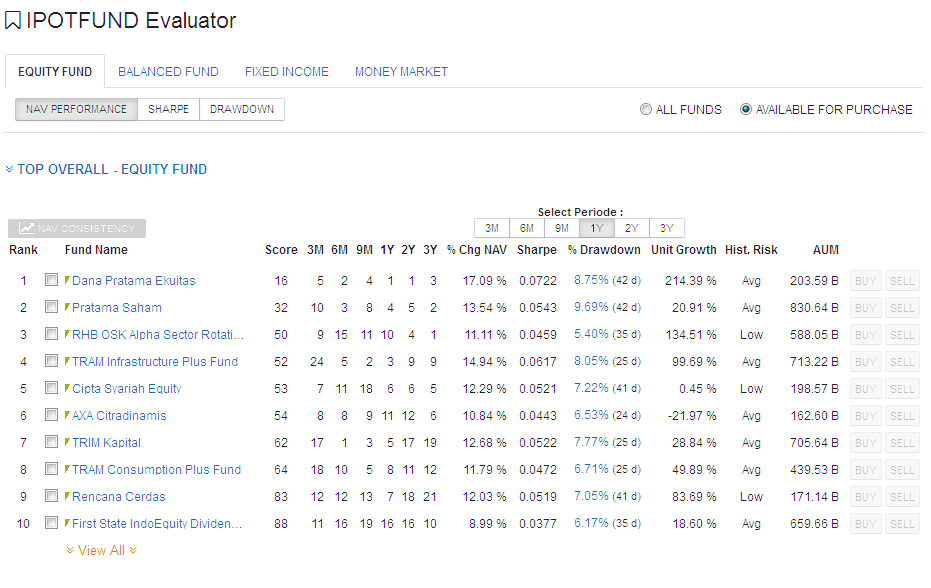Click the NAV Consistency chart icon
The height and width of the screenshot is (588, 931).
(x=27, y=229)
